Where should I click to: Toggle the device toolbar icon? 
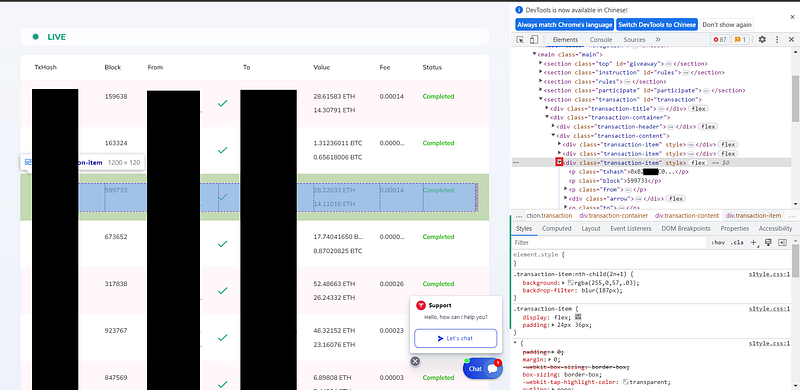pyautogui.click(x=534, y=40)
